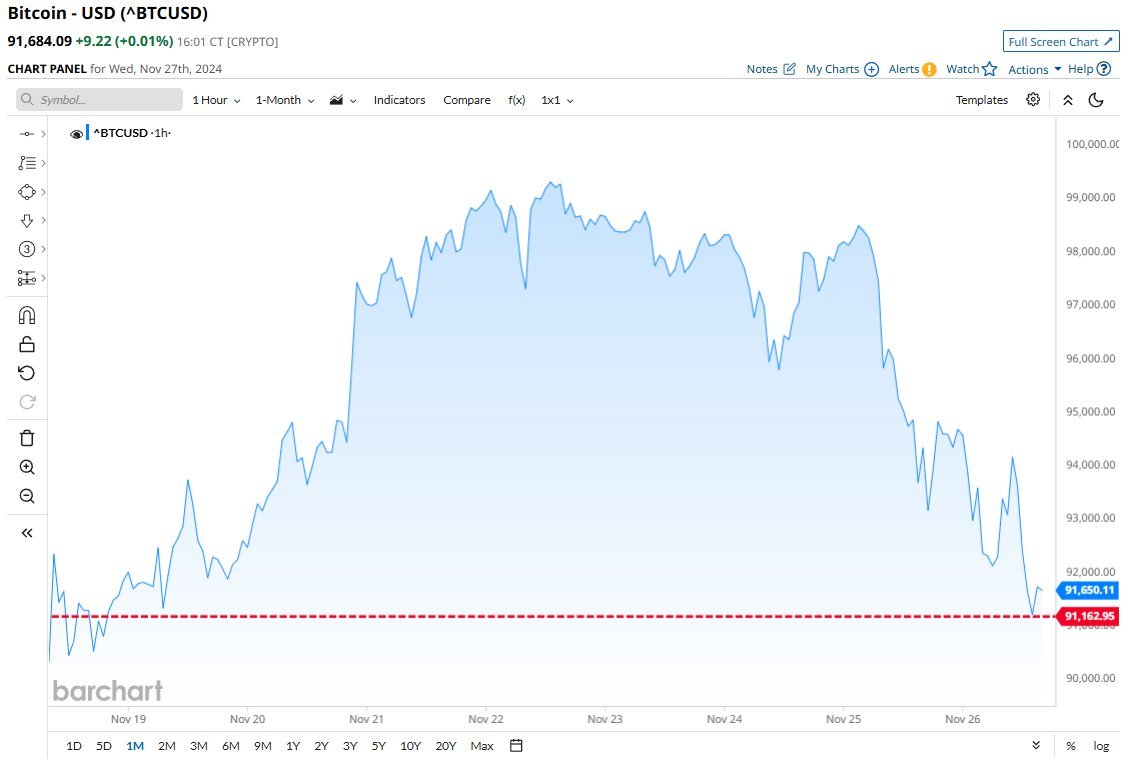Select the 6M time range
1131x772 pixels.
pos(230,746)
